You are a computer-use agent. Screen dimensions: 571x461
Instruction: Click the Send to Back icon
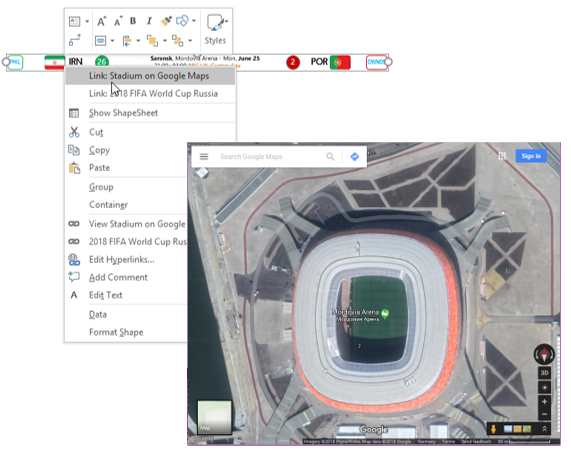[178, 41]
